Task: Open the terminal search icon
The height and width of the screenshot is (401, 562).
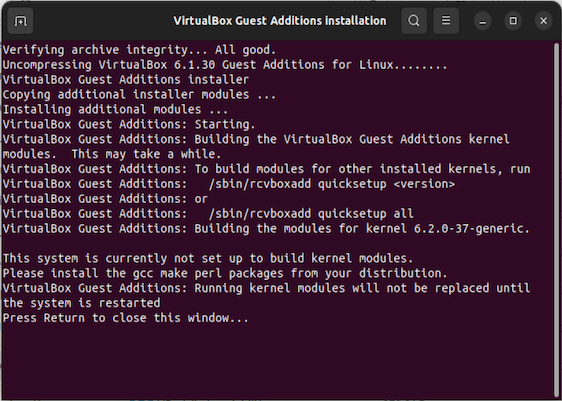Action: pos(414,21)
